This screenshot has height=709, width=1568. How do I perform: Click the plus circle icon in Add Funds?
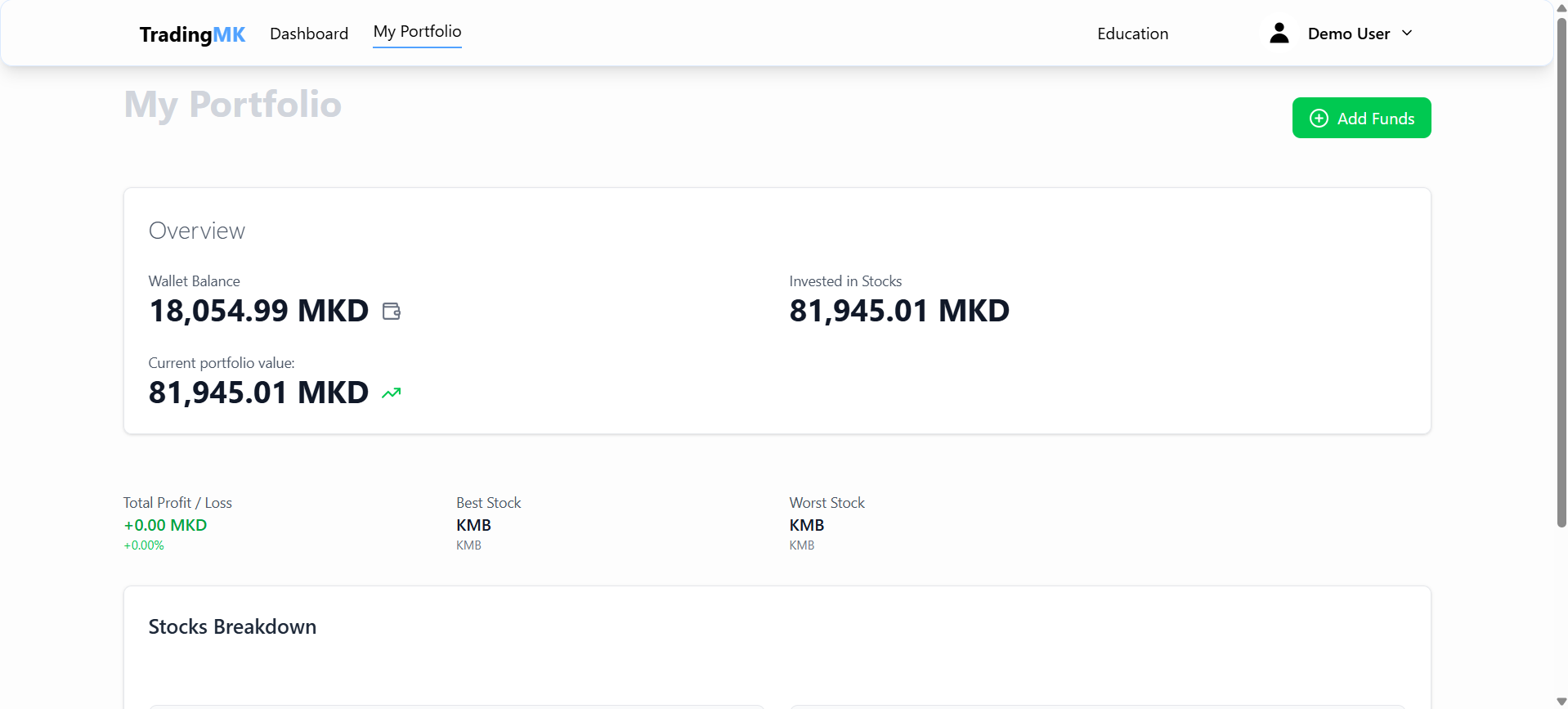(x=1319, y=119)
